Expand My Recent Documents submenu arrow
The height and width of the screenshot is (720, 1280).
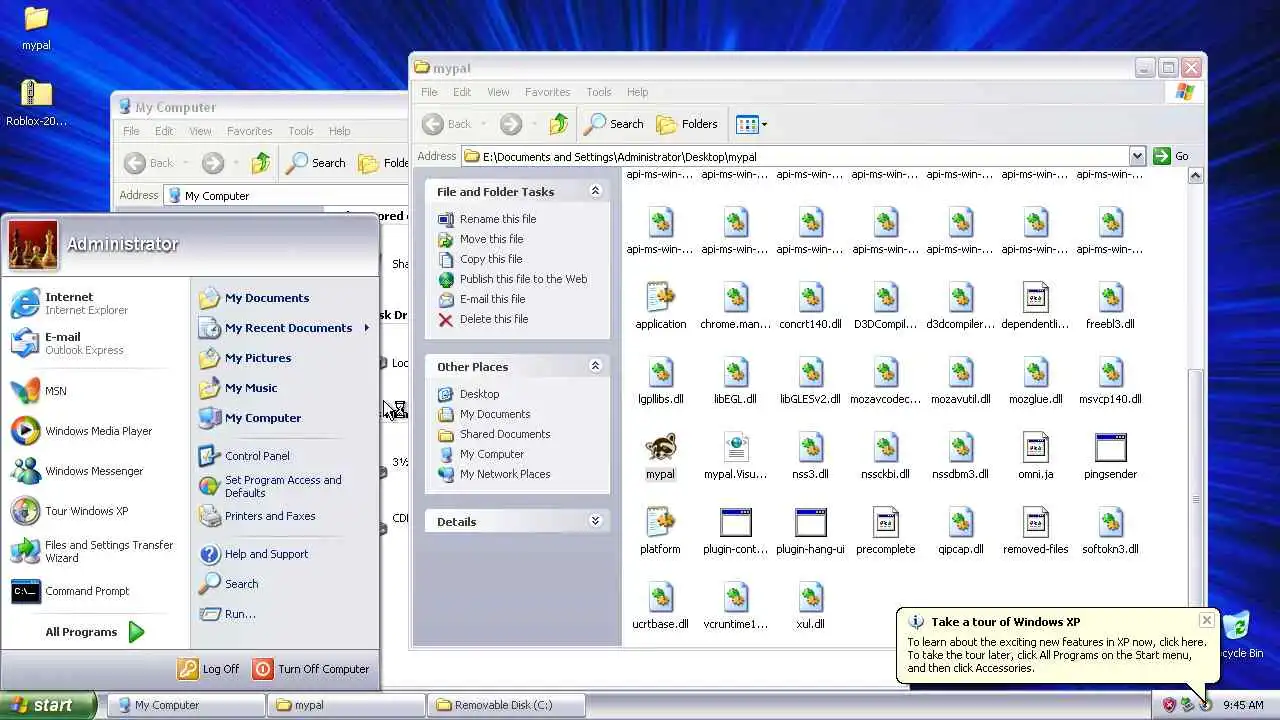(366, 328)
